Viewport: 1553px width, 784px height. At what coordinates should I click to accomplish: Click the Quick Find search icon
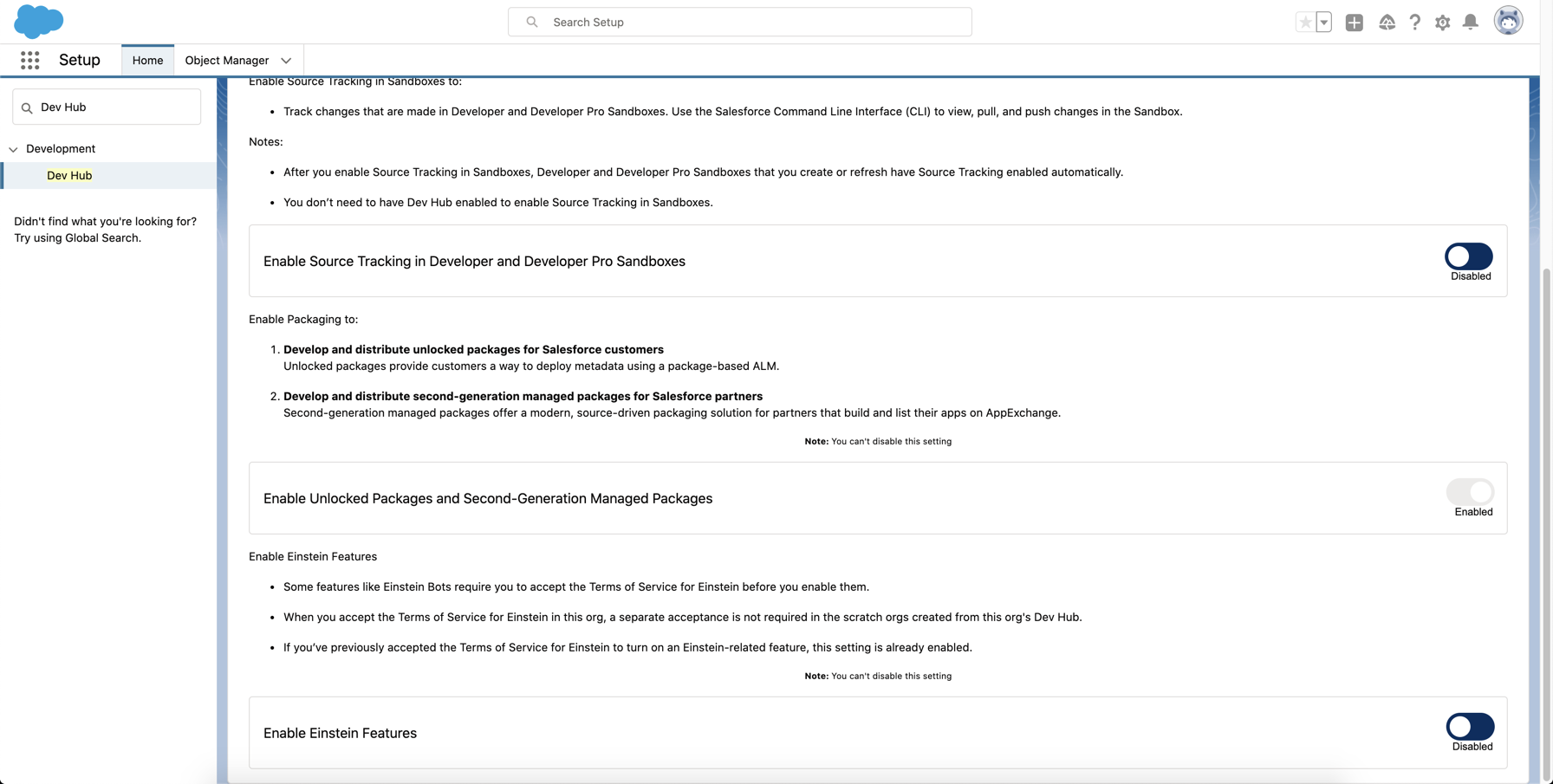tap(27, 107)
